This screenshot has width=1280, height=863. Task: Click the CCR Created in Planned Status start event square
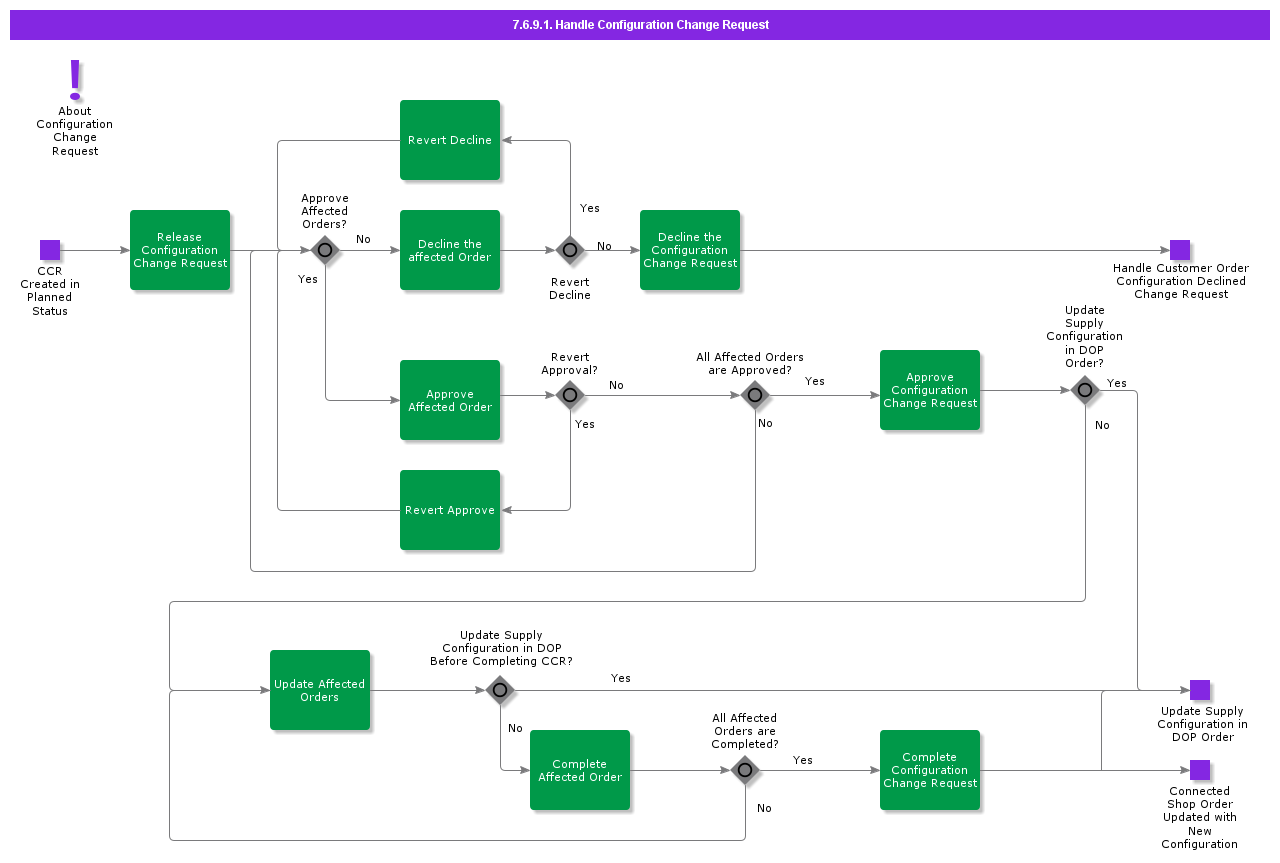pos(50,250)
